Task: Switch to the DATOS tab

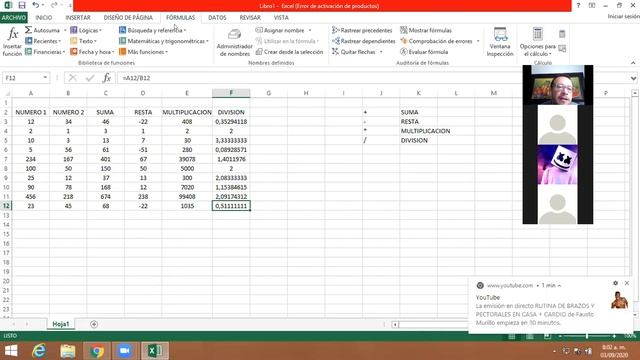Action: point(217,18)
